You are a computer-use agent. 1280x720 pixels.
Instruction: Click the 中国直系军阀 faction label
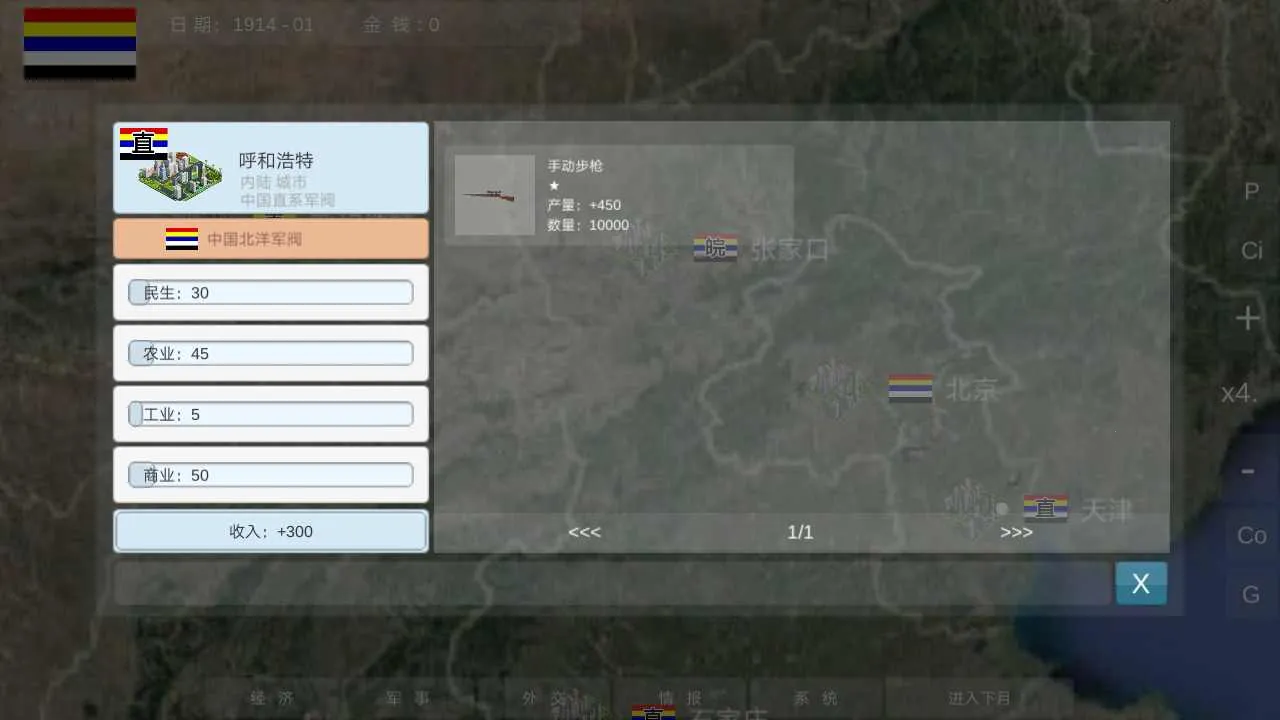(287, 200)
